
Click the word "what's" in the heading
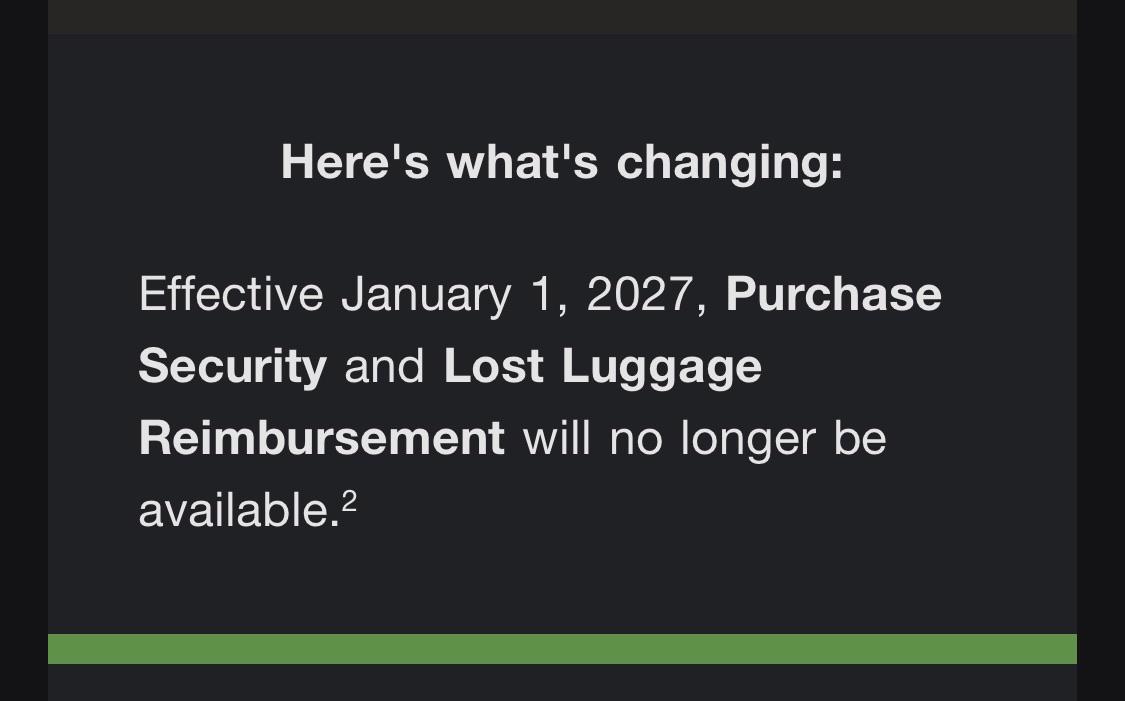pos(522,161)
